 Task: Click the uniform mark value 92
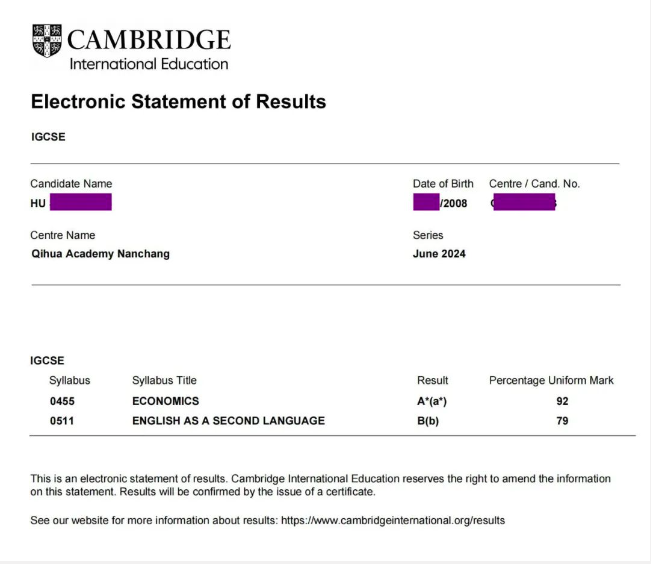click(562, 401)
